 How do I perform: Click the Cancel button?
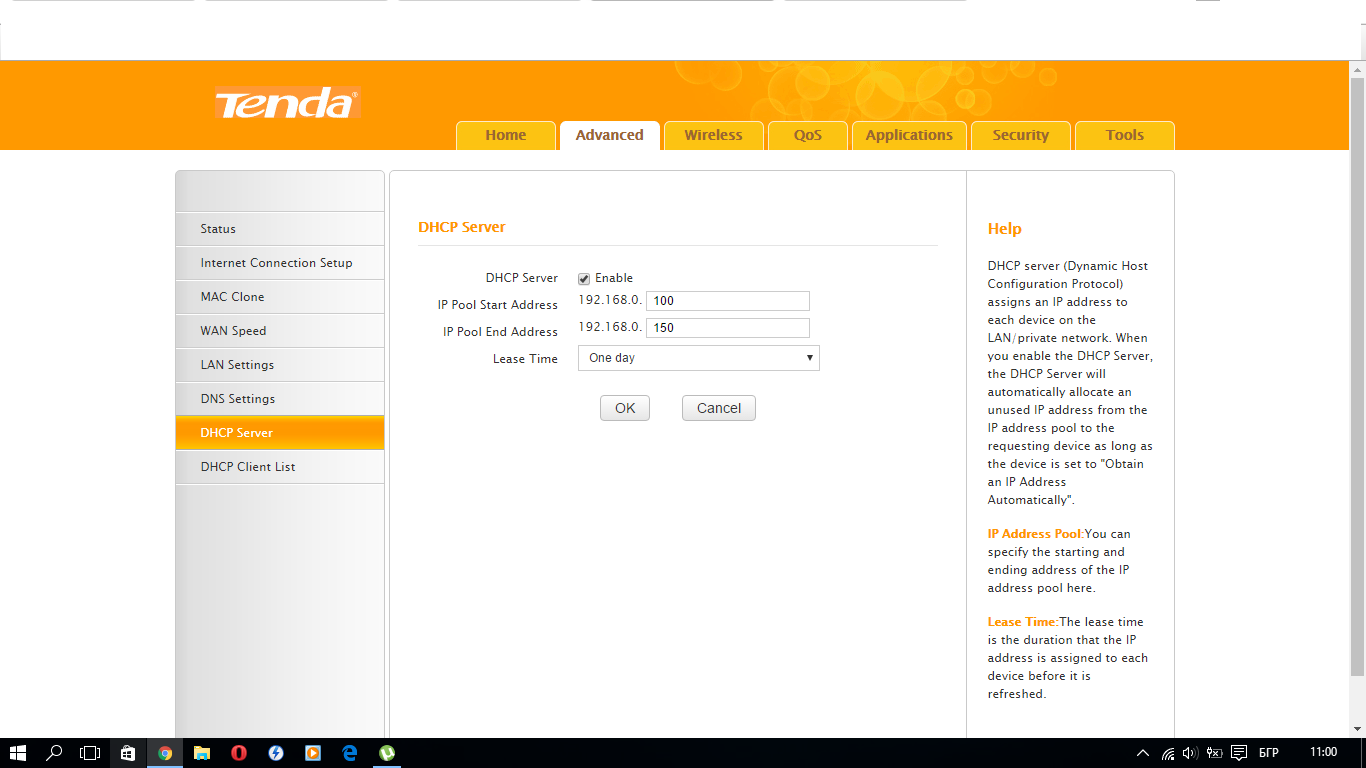[x=719, y=408]
